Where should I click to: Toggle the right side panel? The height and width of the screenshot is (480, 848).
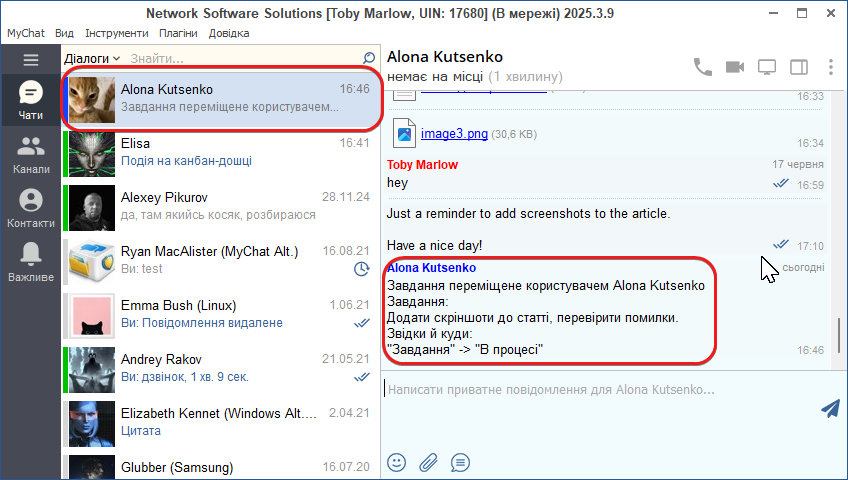(799, 67)
